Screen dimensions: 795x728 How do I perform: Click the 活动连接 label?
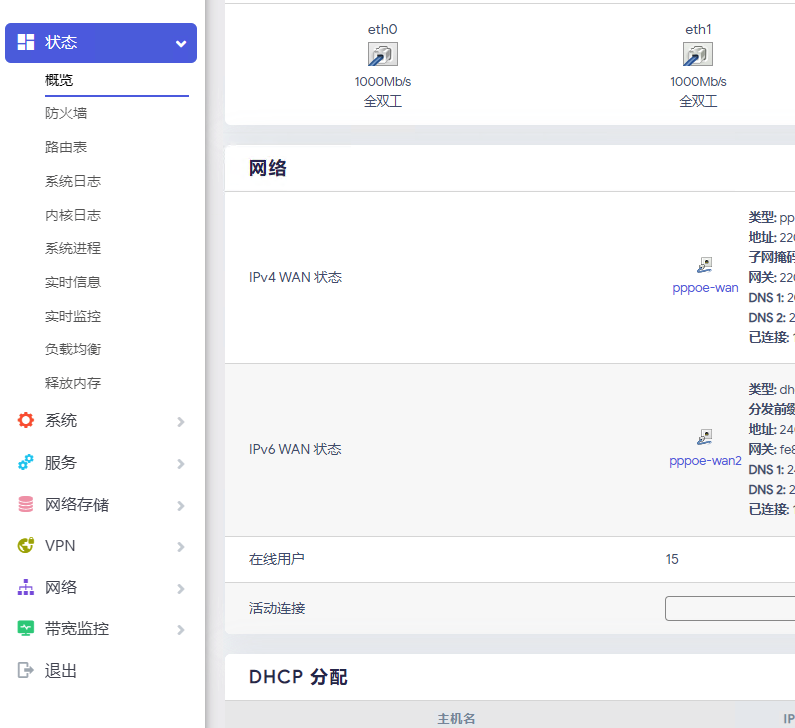point(277,608)
